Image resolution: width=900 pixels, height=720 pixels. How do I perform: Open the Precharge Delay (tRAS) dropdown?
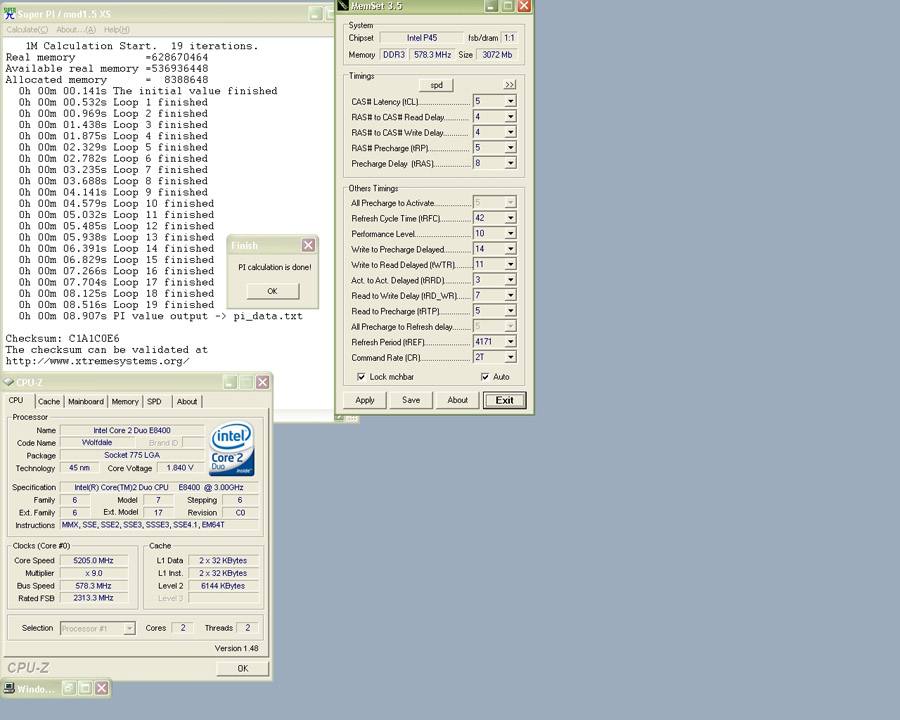tap(510, 163)
